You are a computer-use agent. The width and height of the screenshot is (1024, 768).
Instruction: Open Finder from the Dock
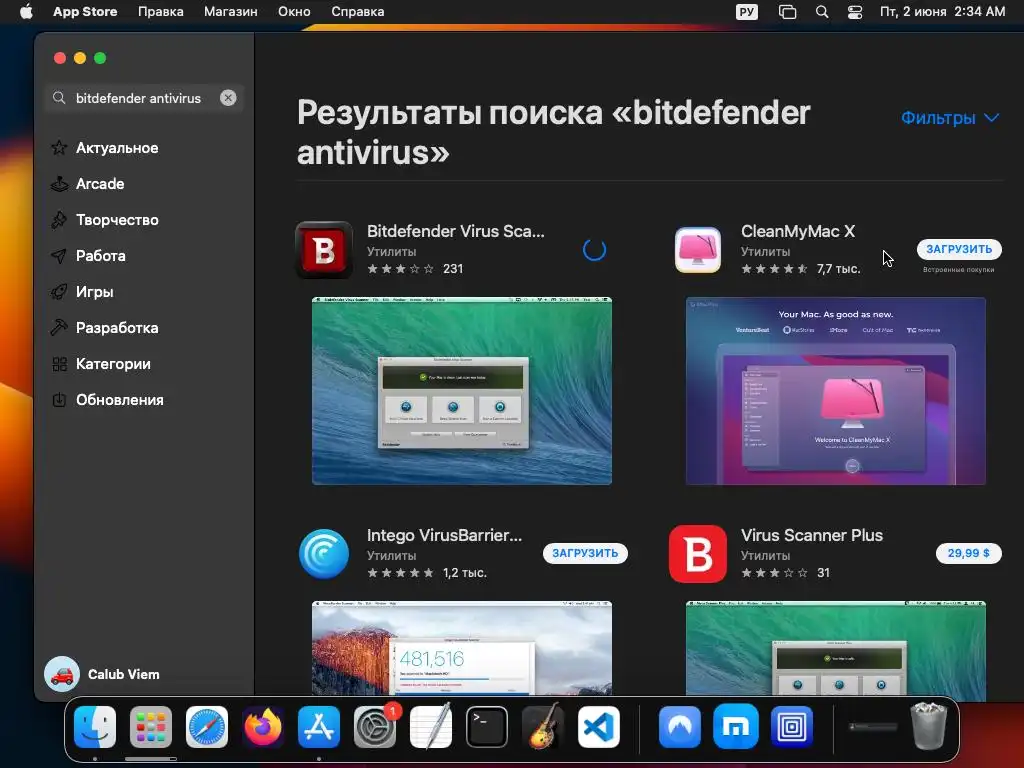tap(95, 727)
